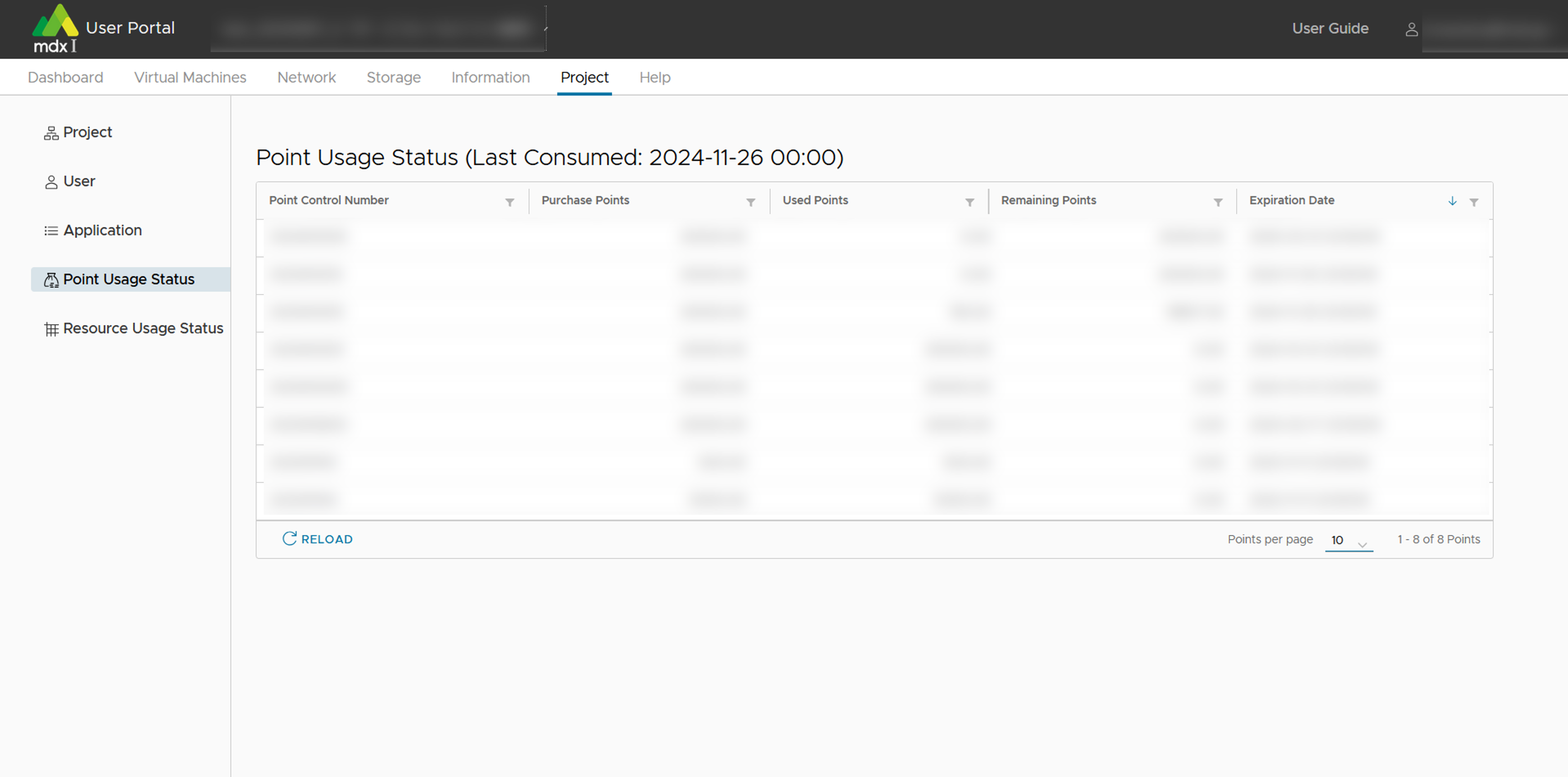The image size is (1568, 777).
Task: Filter the Point Control Number column
Action: tap(510, 202)
